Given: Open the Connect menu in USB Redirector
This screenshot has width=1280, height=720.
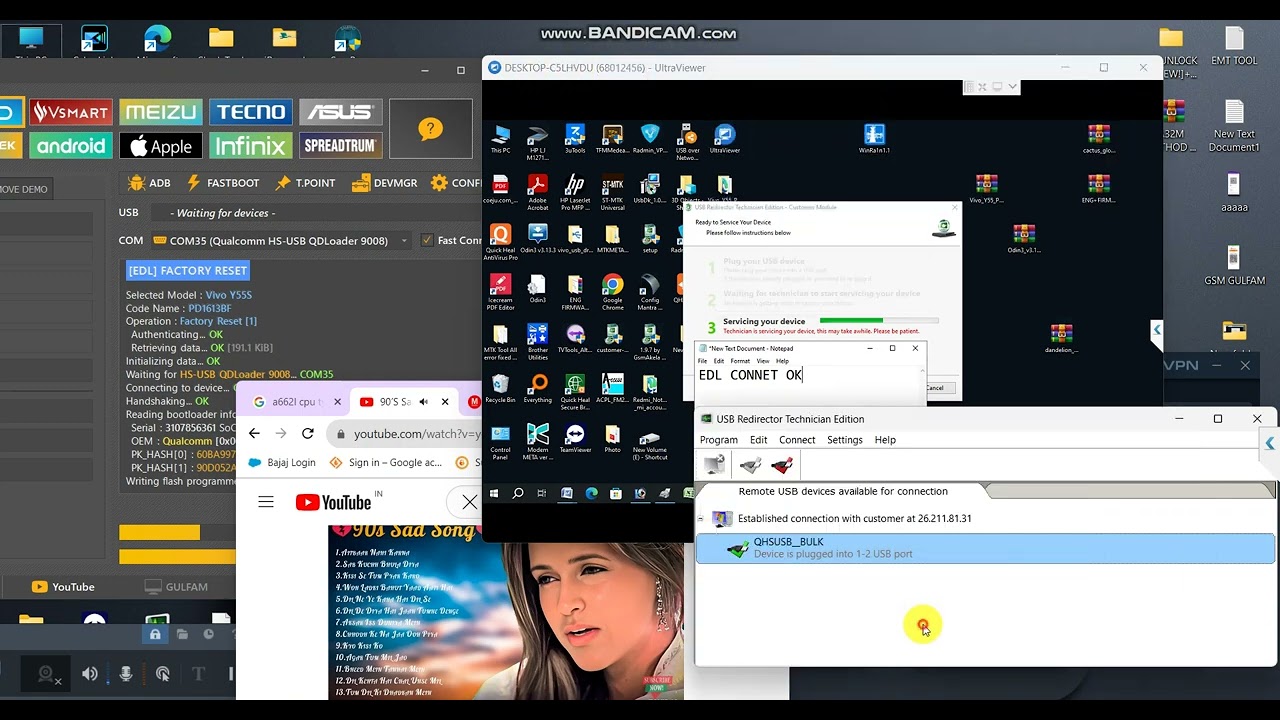Looking at the screenshot, I should point(797,440).
